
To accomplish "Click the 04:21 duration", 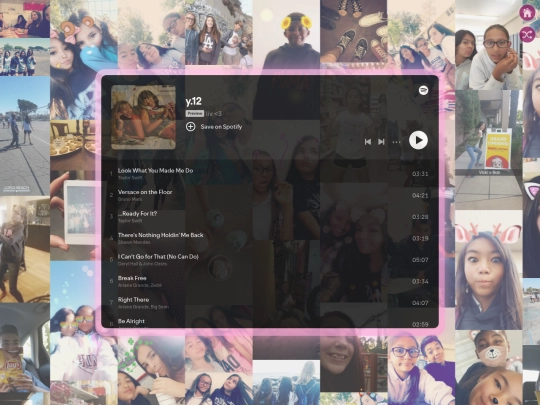I will pyautogui.click(x=420, y=196).
